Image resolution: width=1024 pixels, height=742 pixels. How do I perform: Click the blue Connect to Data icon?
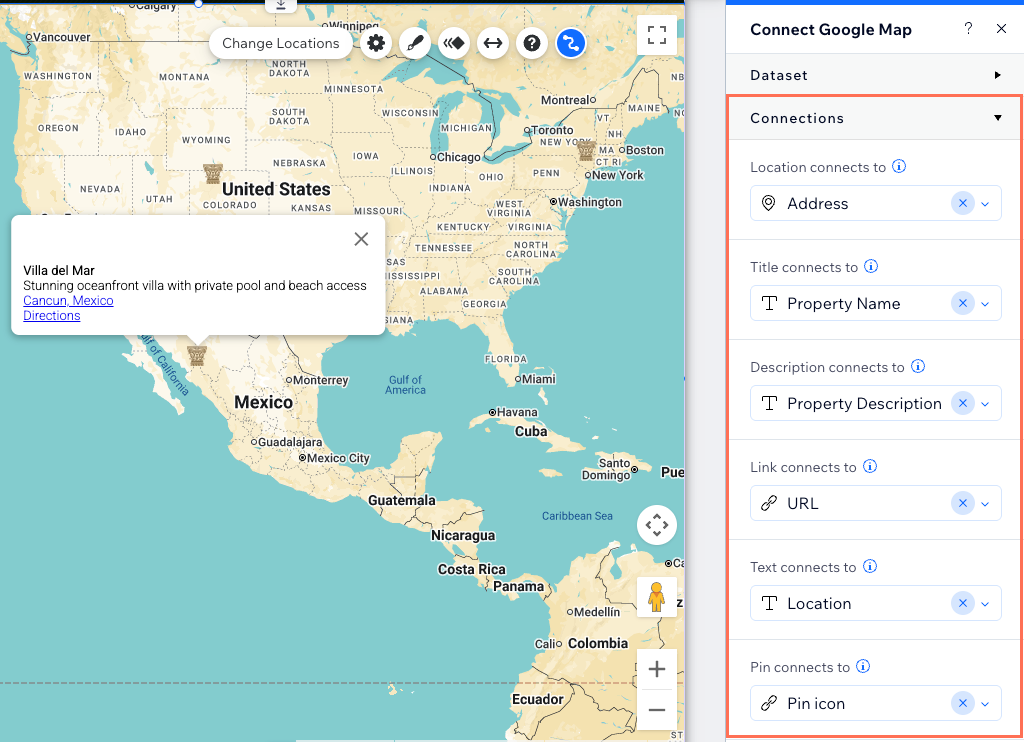[x=571, y=43]
